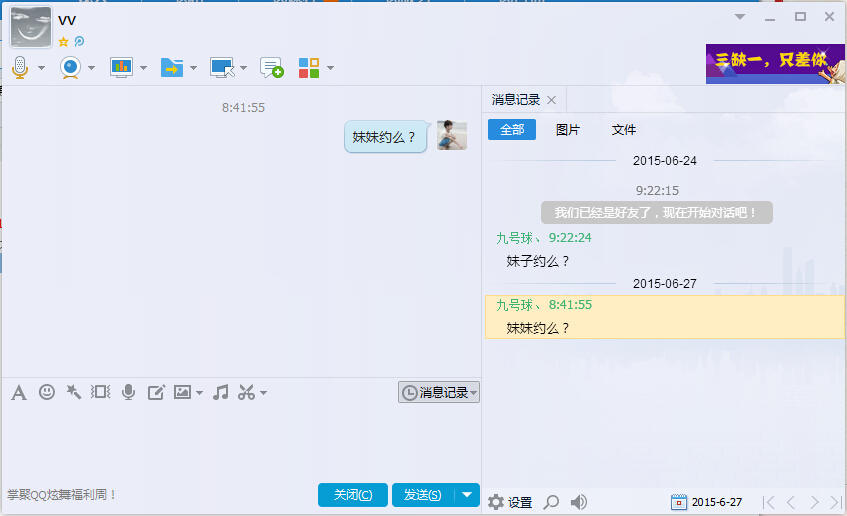Start a voice call with microphone icon
The height and width of the screenshot is (516, 847).
(20, 68)
